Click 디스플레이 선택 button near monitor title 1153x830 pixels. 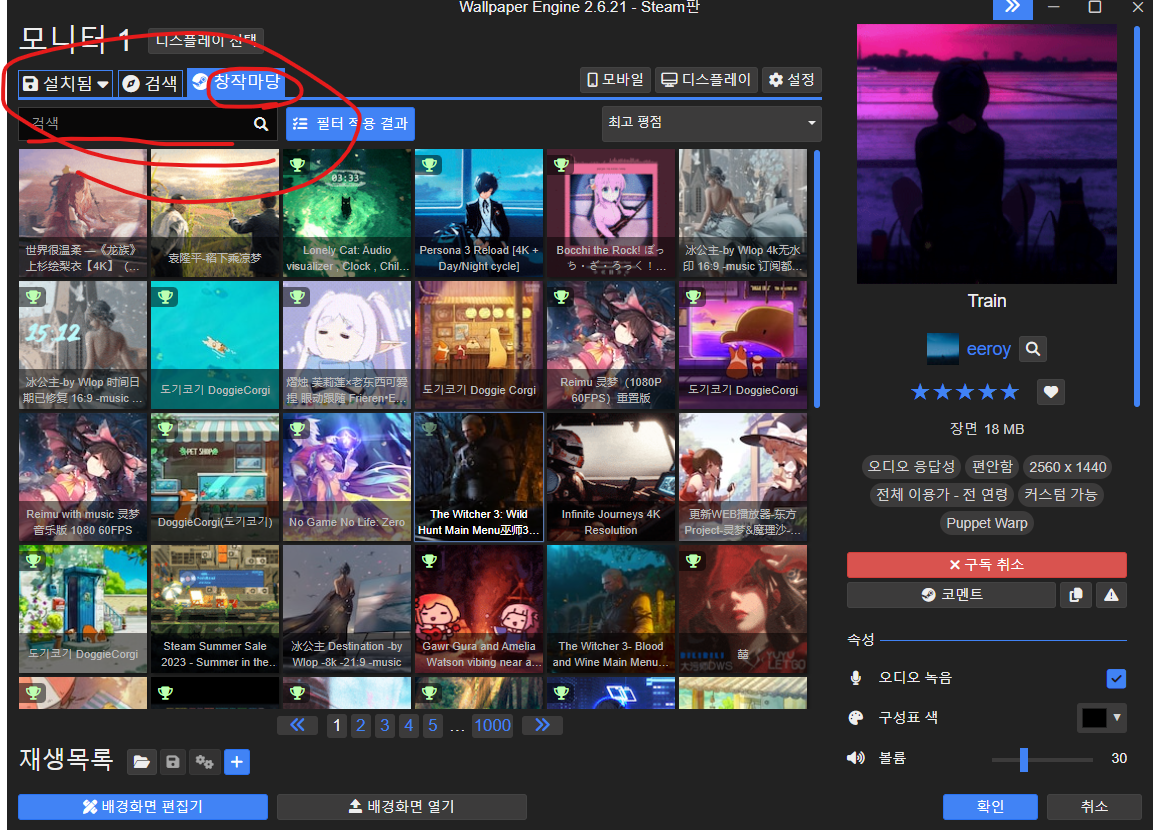pyautogui.click(x=206, y=40)
